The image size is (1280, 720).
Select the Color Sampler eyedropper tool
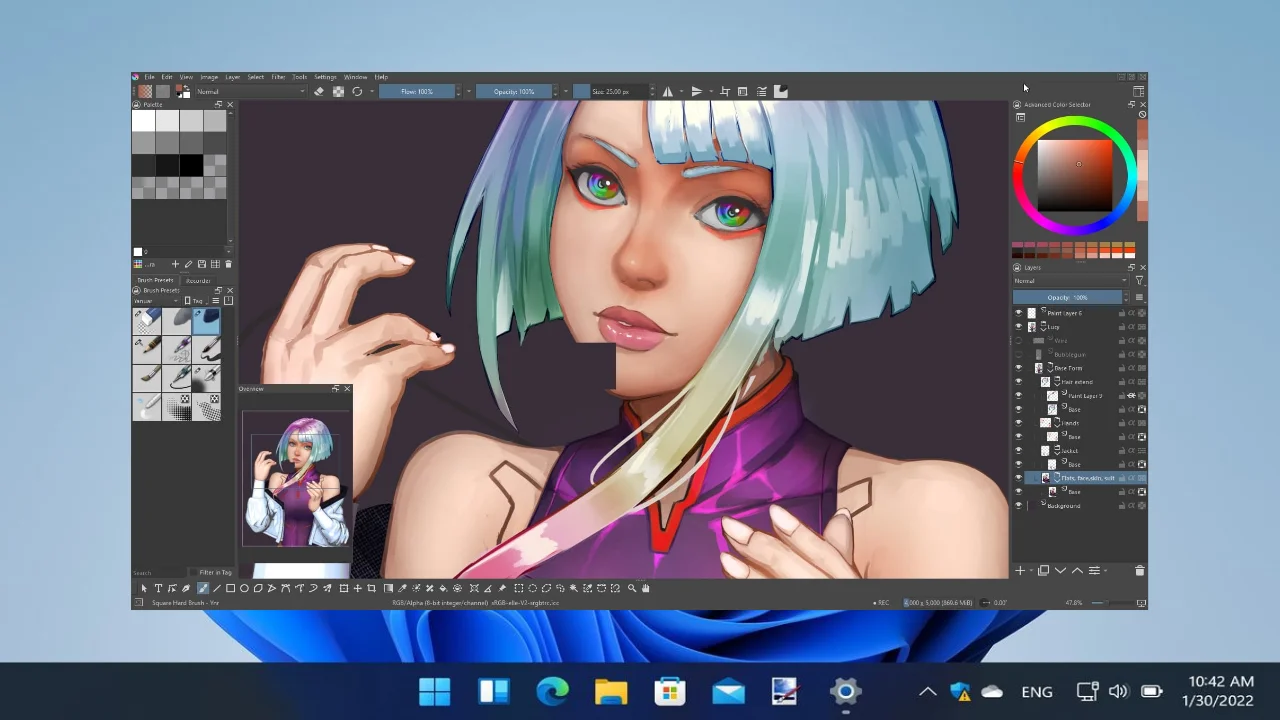[402, 588]
